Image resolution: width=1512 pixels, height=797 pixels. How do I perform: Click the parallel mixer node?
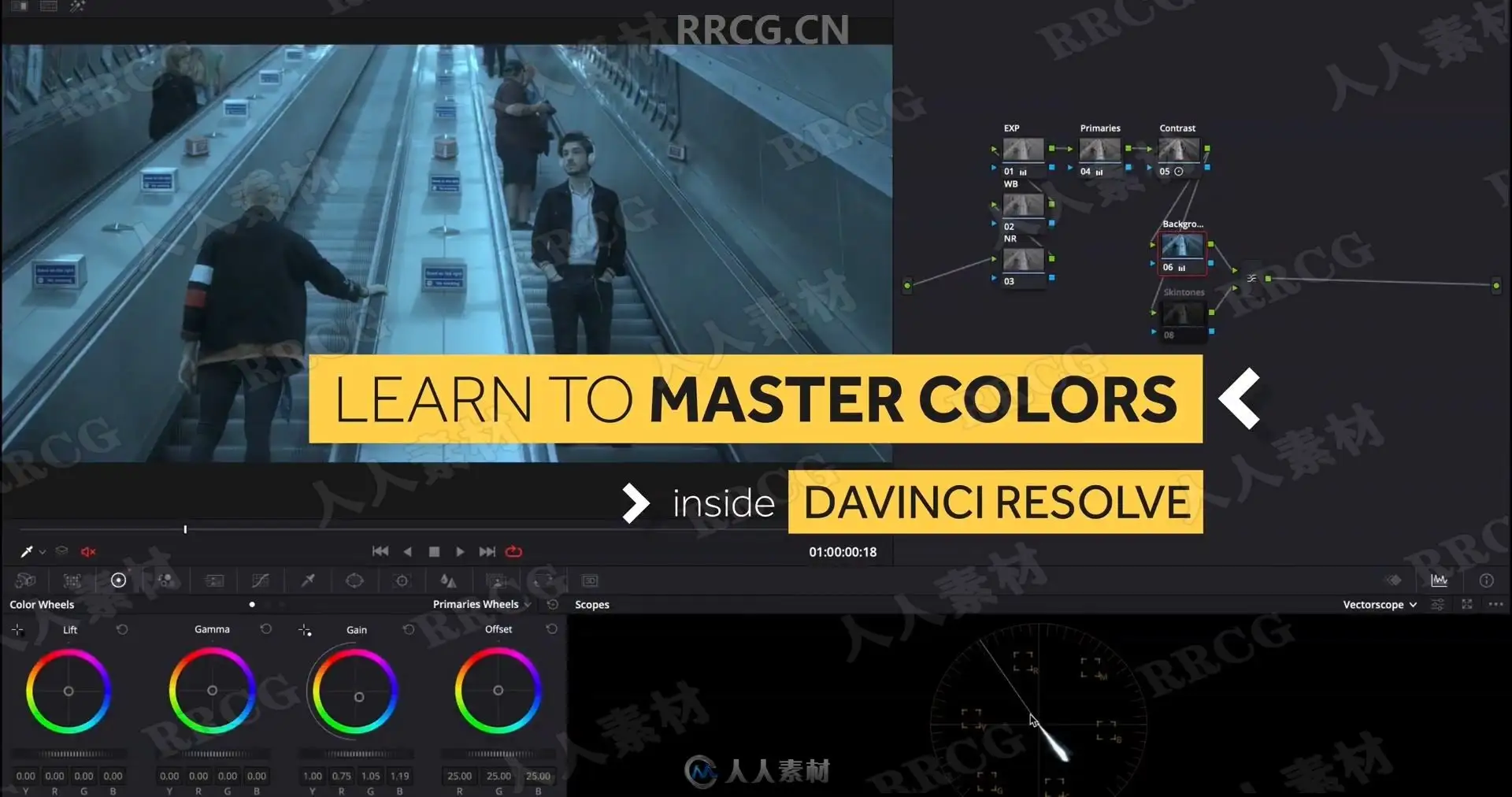(x=1251, y=278)
